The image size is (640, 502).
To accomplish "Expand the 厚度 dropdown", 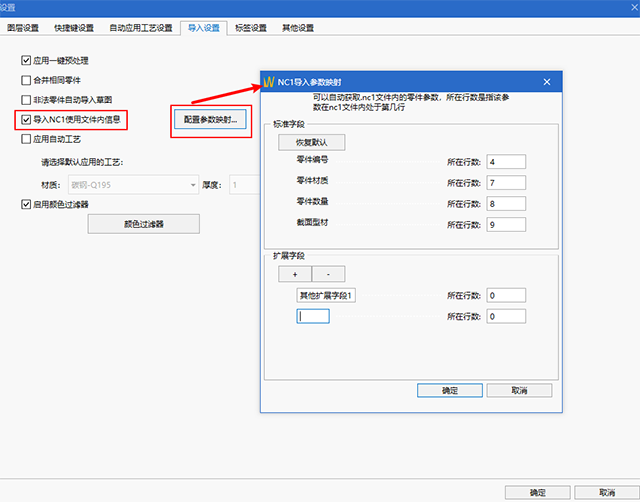I will (x=245, y=184).
